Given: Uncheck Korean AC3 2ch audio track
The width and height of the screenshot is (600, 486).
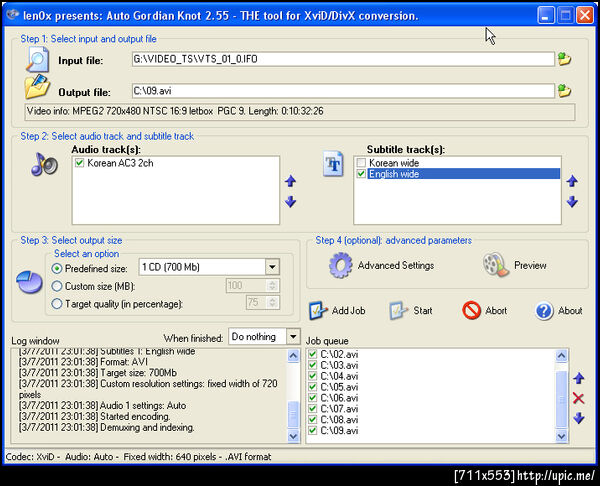Looking at the screenshot, I should pyautogui.click(x=79, y=163).
